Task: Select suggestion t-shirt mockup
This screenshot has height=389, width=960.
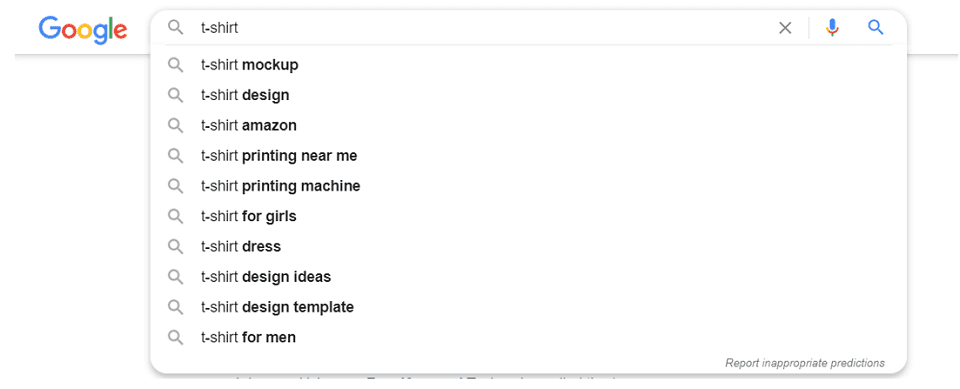Action: click(x=528, y=65)
